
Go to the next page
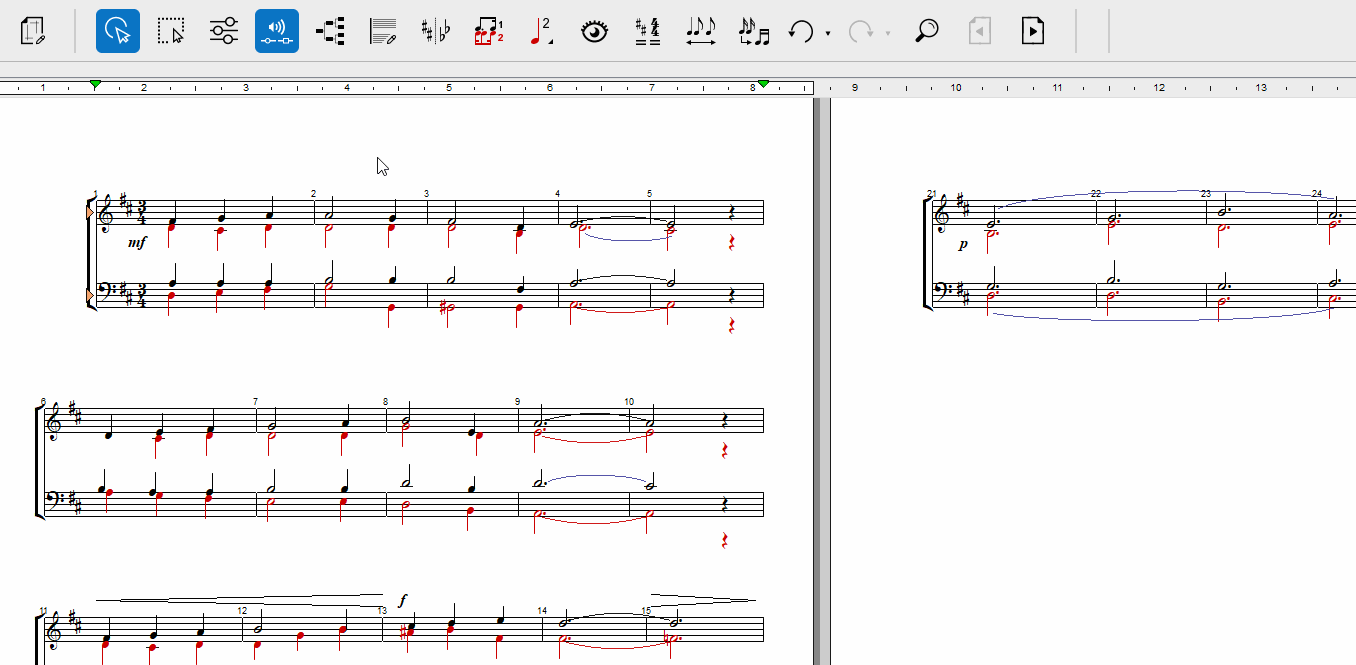pos(1033,31)
